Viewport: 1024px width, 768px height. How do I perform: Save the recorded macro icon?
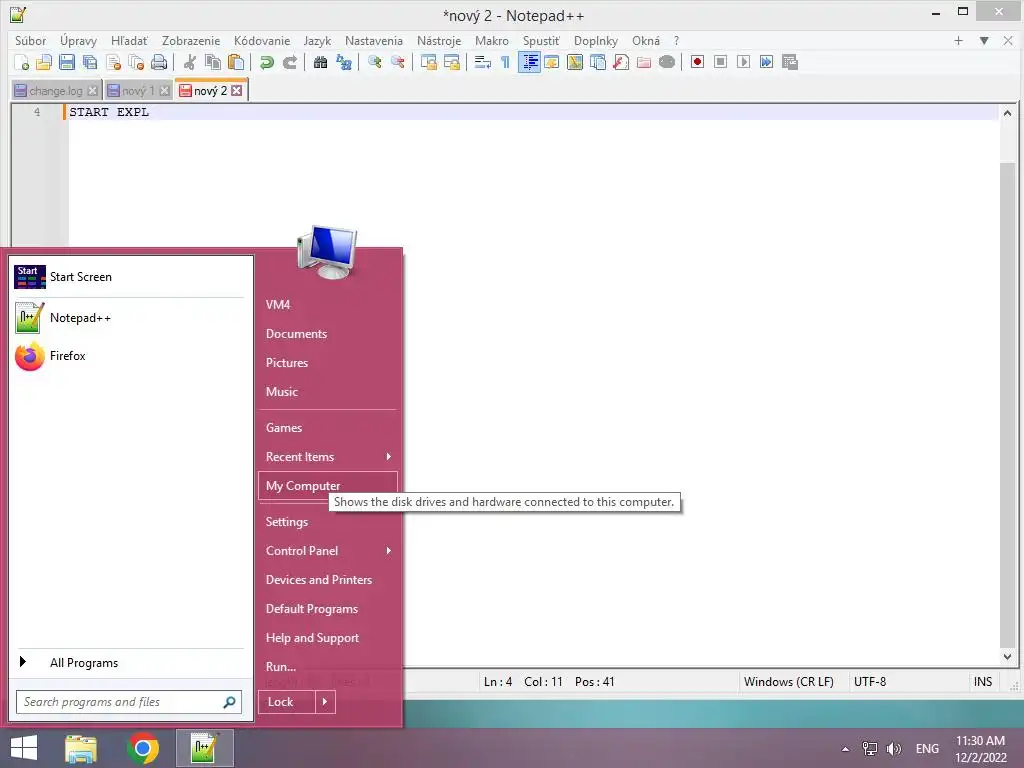(790, 62)
